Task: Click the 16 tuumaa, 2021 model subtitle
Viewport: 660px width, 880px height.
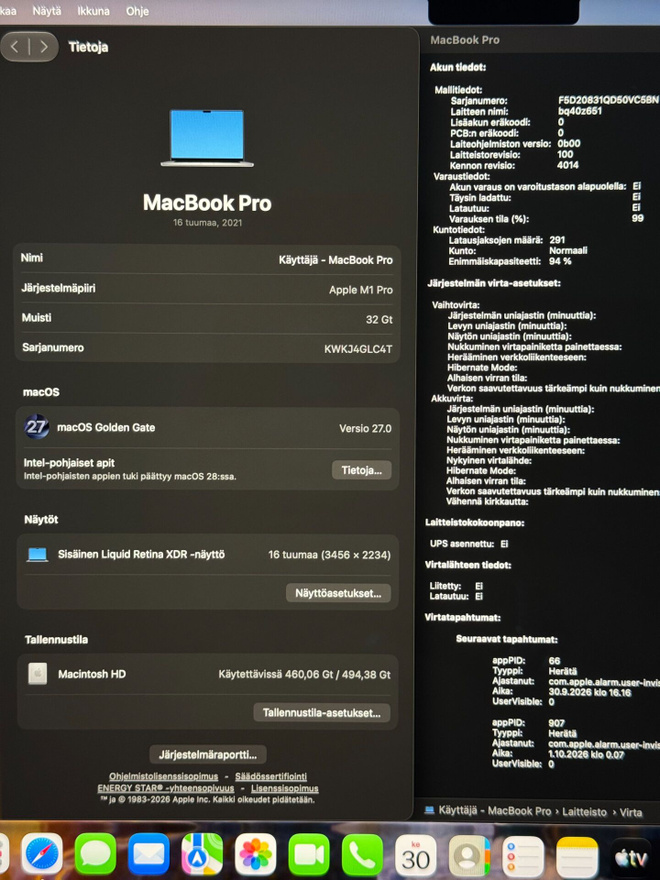Action: click(207, 223)
